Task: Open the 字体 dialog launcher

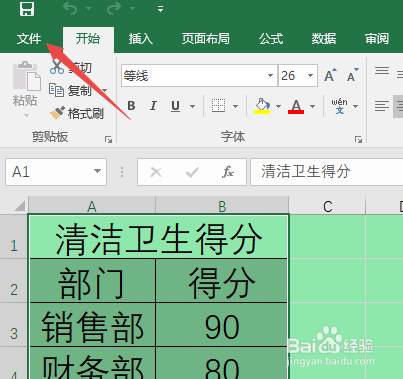Action: (358, 139)
